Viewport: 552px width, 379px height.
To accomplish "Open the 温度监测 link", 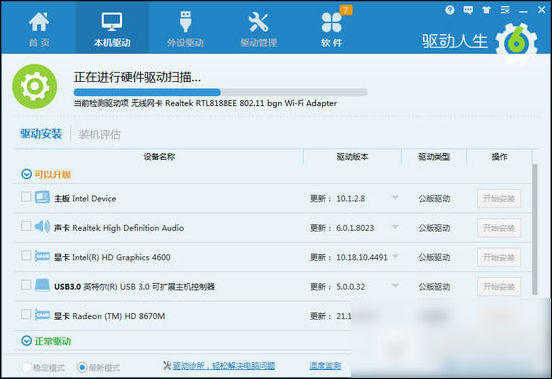I will tap(325, 366).
